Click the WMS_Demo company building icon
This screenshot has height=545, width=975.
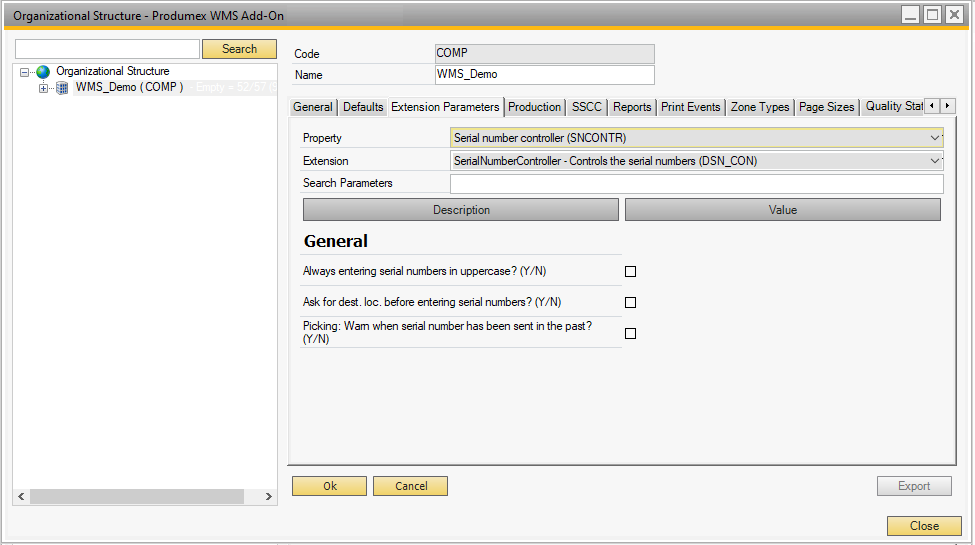pos(62,88)
